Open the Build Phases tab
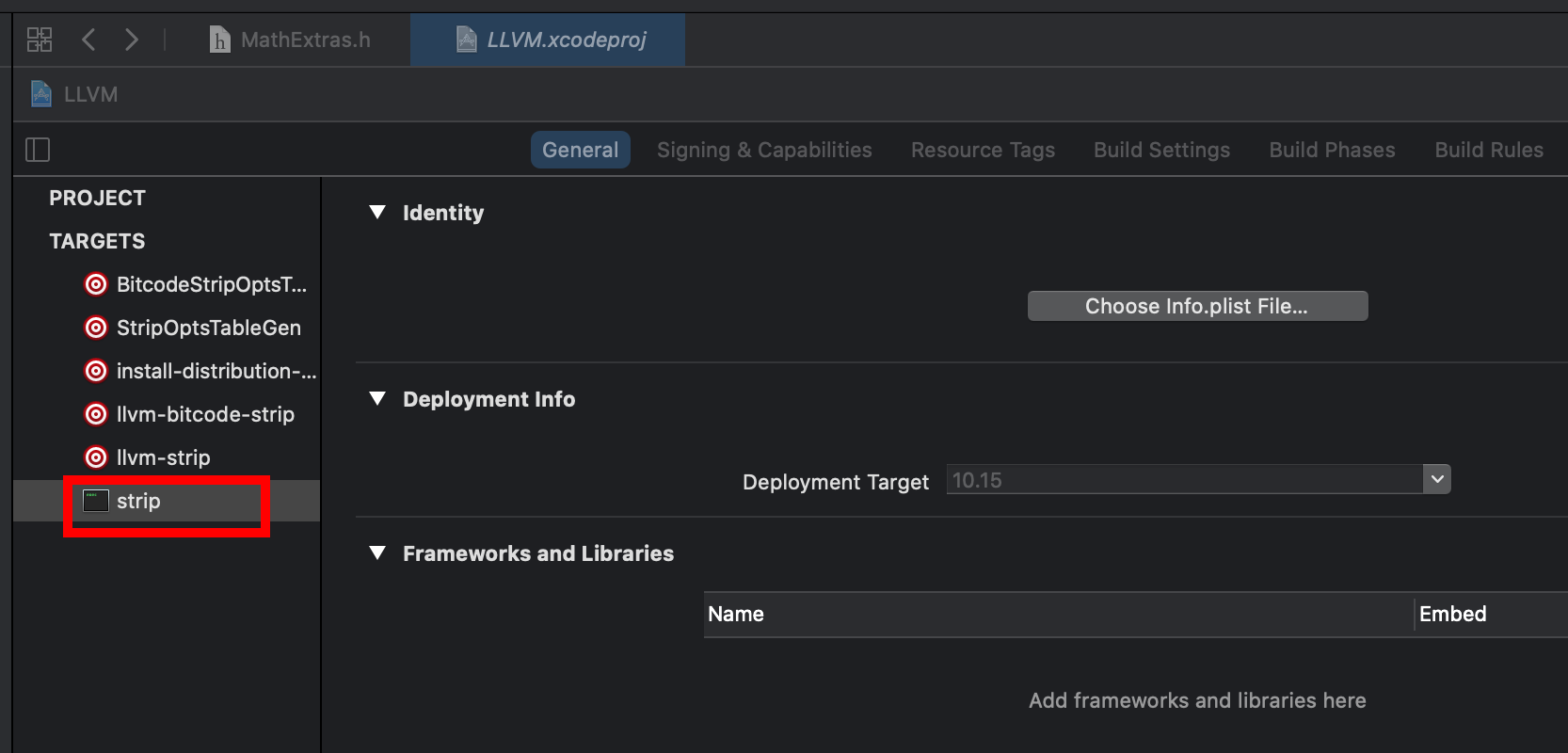Image resolution: width=1568 pixels, height=753 pixels. click(x=1332, y=150)
